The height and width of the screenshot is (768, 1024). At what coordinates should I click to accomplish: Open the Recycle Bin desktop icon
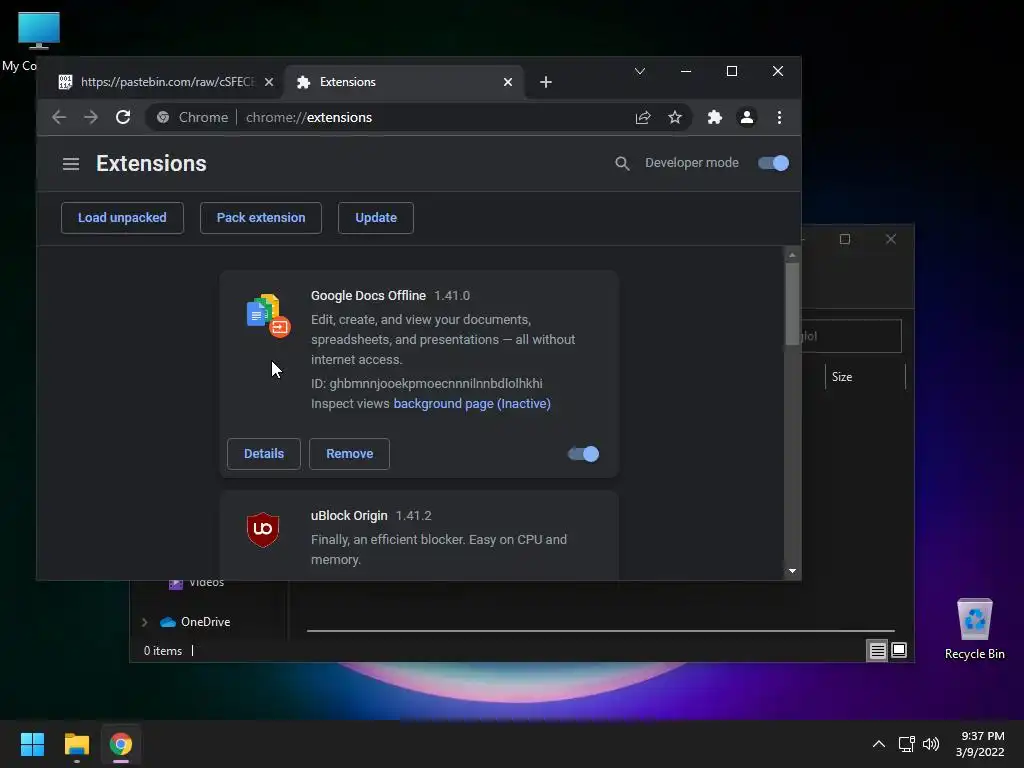click(x=974, y=628)
